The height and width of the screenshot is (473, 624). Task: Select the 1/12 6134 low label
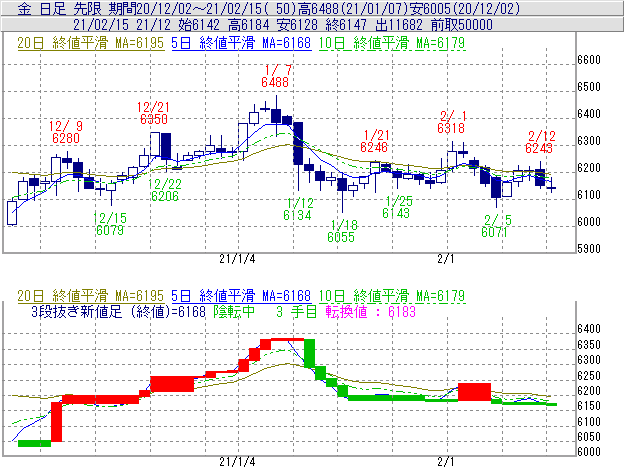298,209
